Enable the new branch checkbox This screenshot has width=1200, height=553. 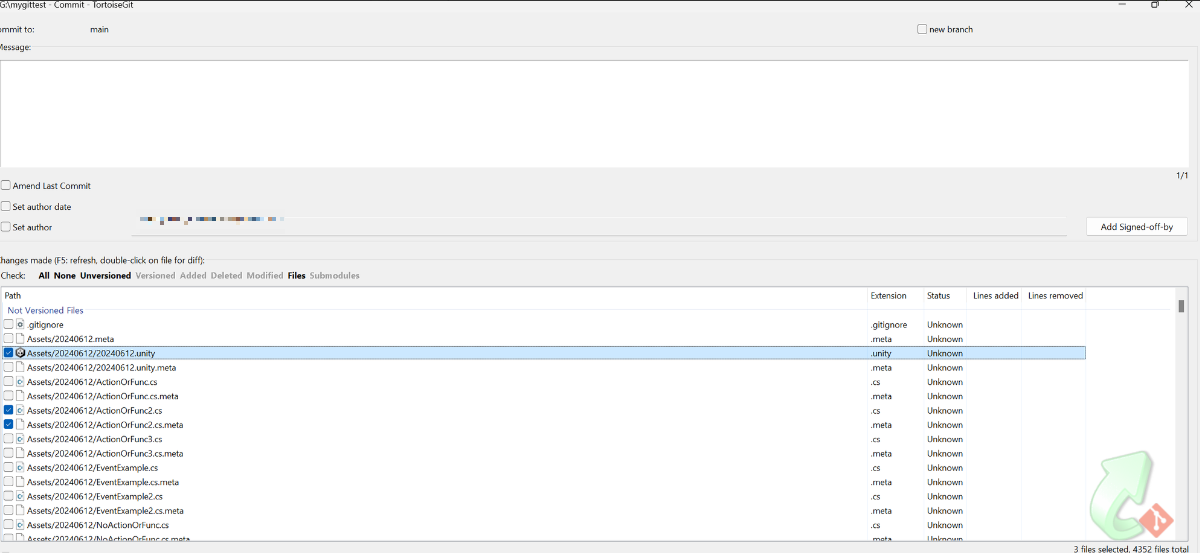pos(922,29)
